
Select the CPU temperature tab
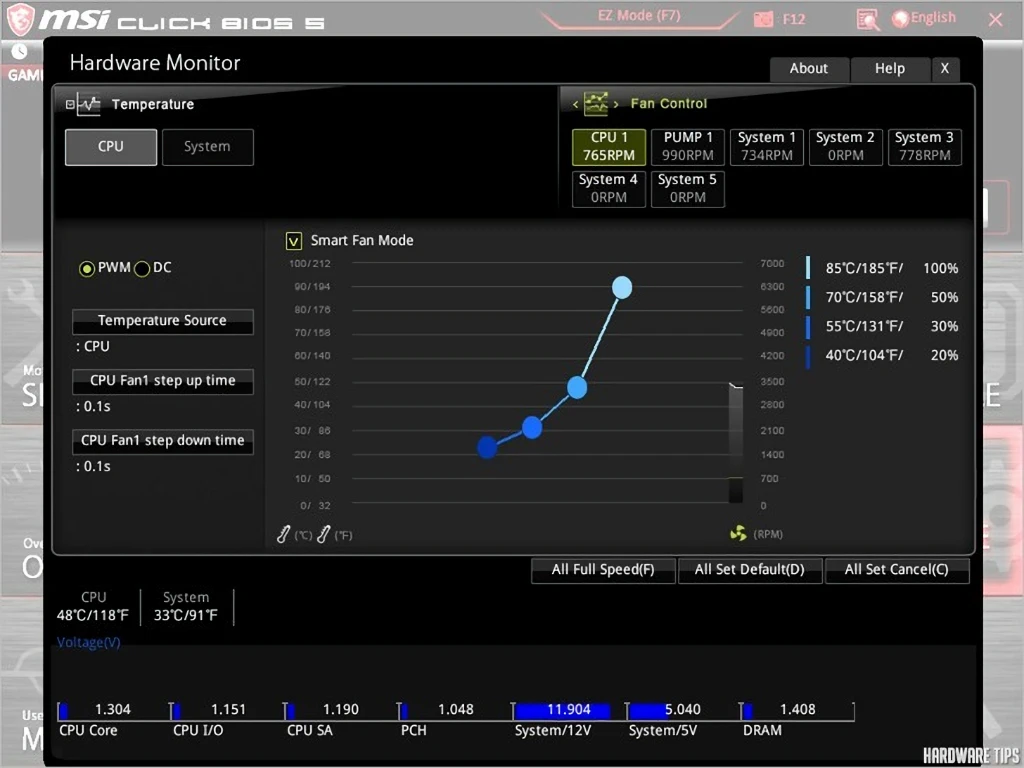point(111,147)
